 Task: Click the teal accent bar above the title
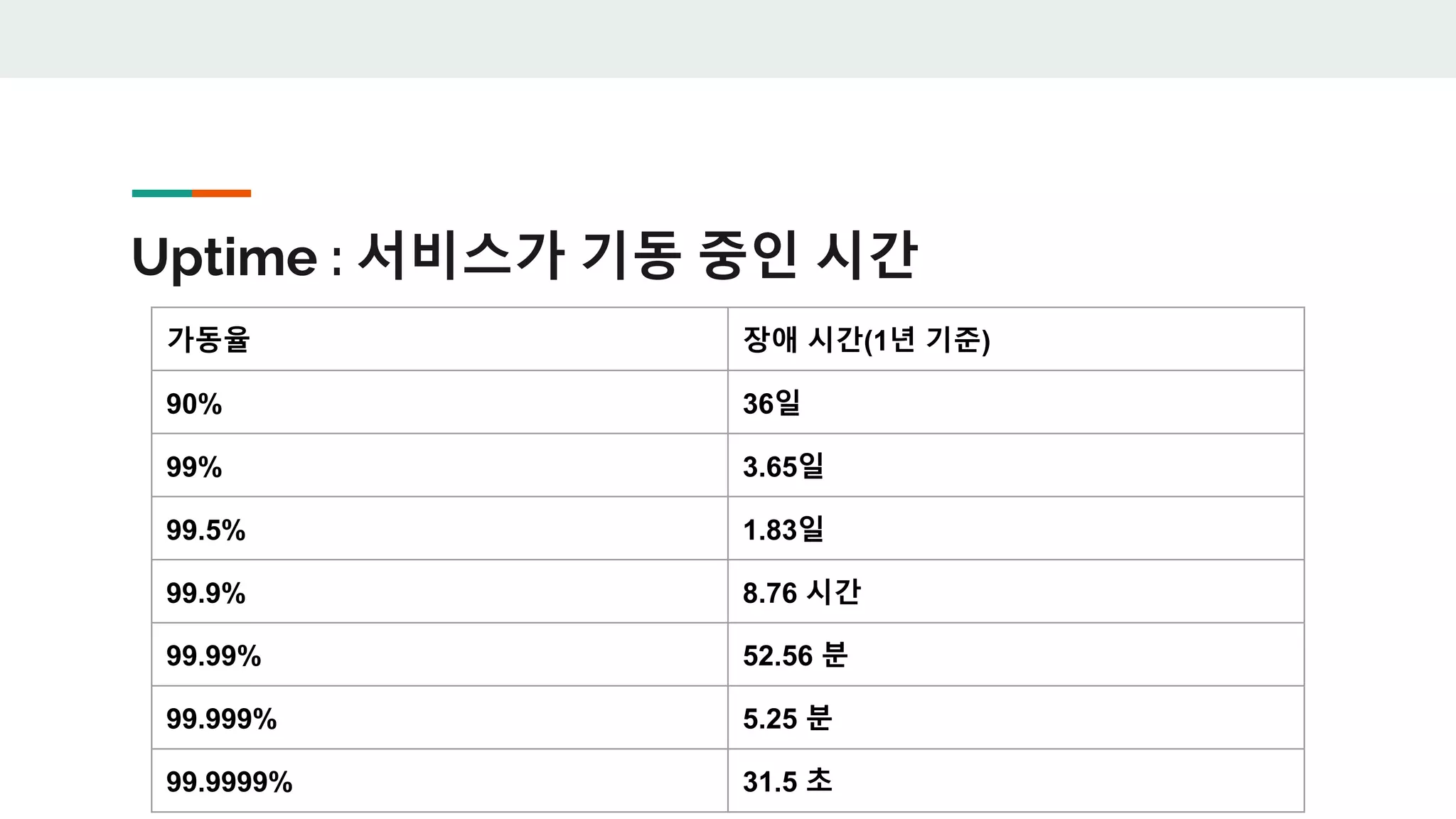(162, 193)
